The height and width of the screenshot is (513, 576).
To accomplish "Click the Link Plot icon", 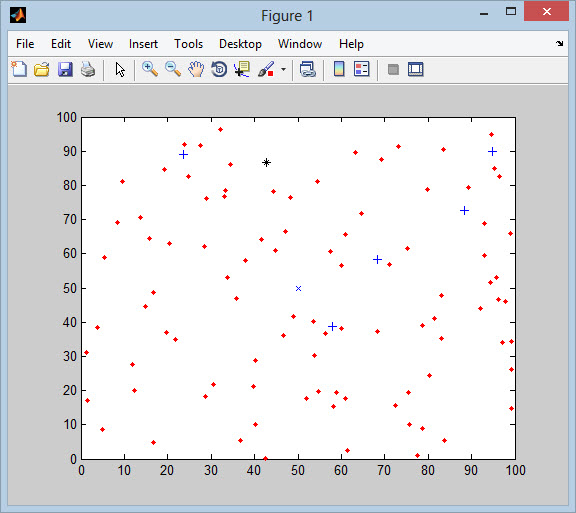I will (x=307, y=69).
